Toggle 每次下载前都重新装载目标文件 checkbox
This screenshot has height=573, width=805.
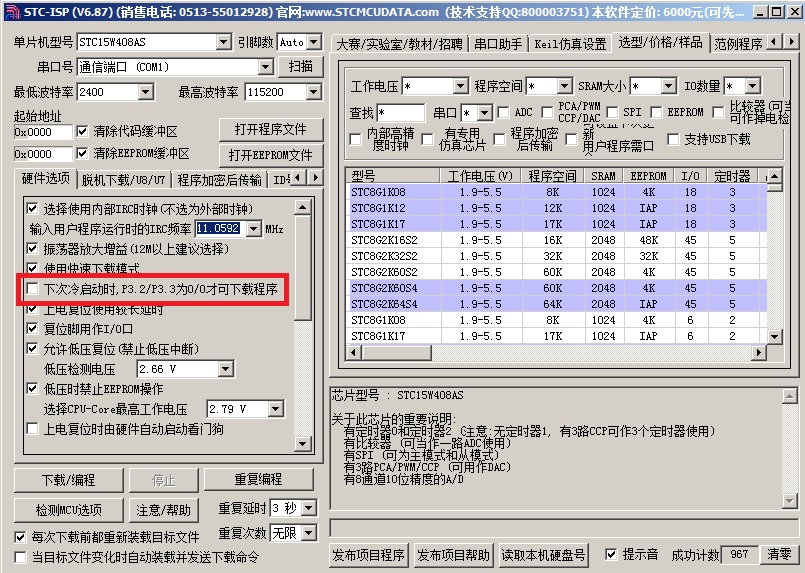pos(20,537)
